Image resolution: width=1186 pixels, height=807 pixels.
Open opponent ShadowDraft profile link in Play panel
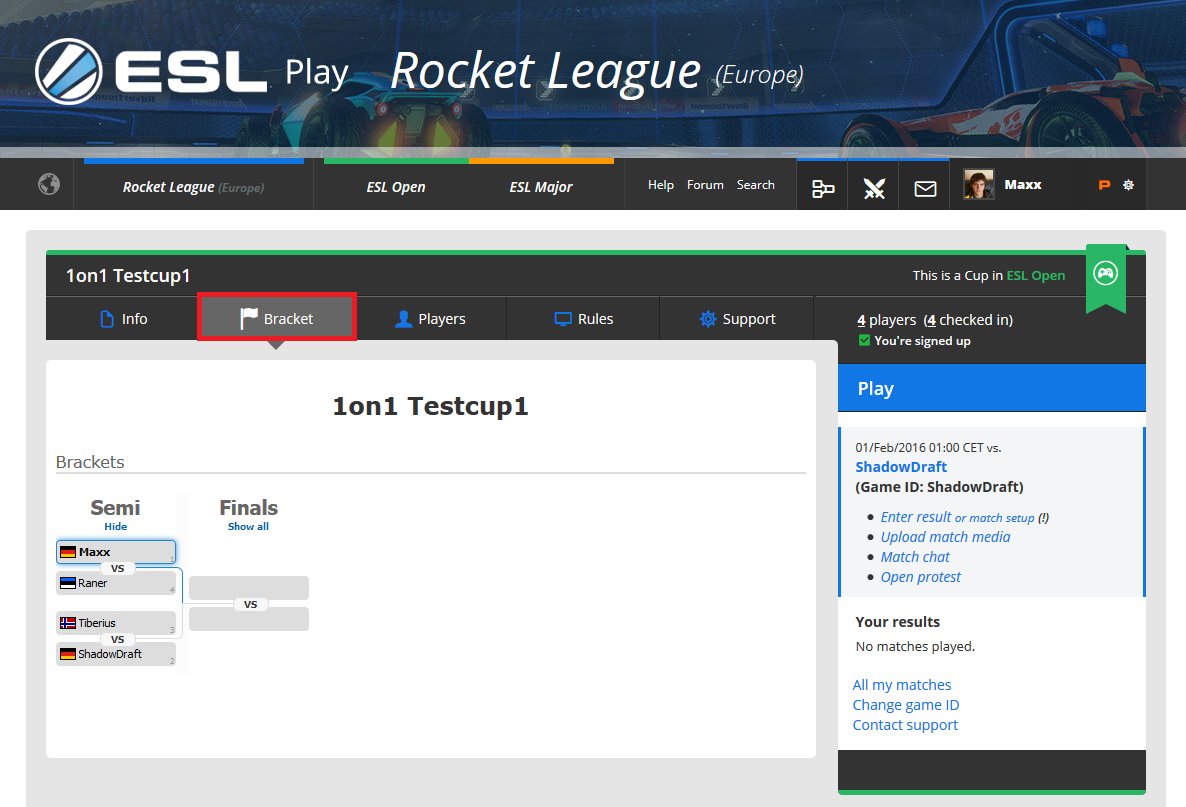[901, 467]
